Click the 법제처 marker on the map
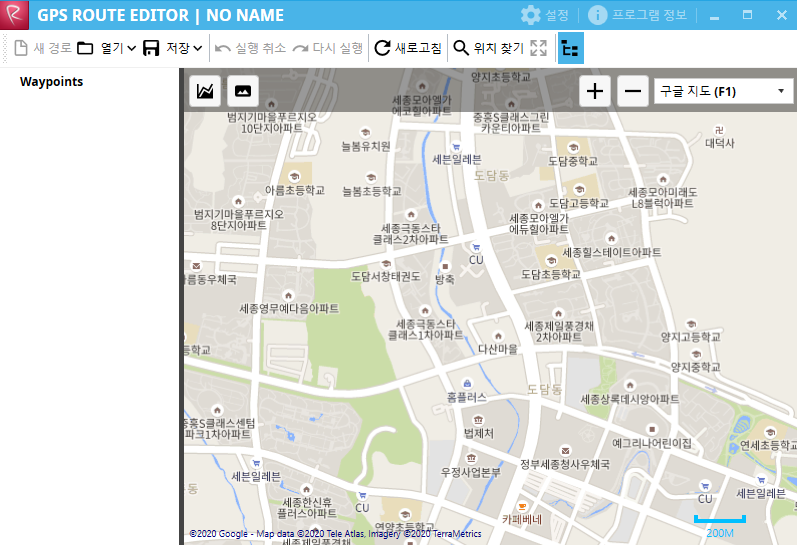 coord(478,420)
